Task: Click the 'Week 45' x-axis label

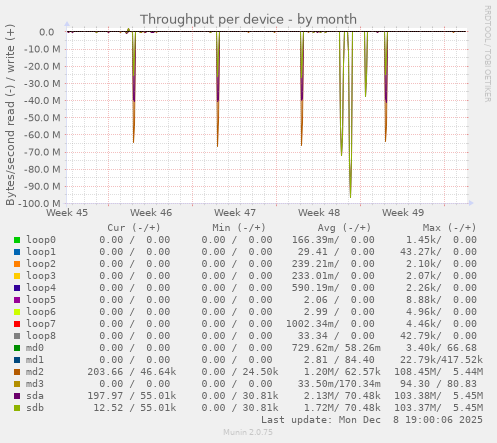Action: [67, 213]
